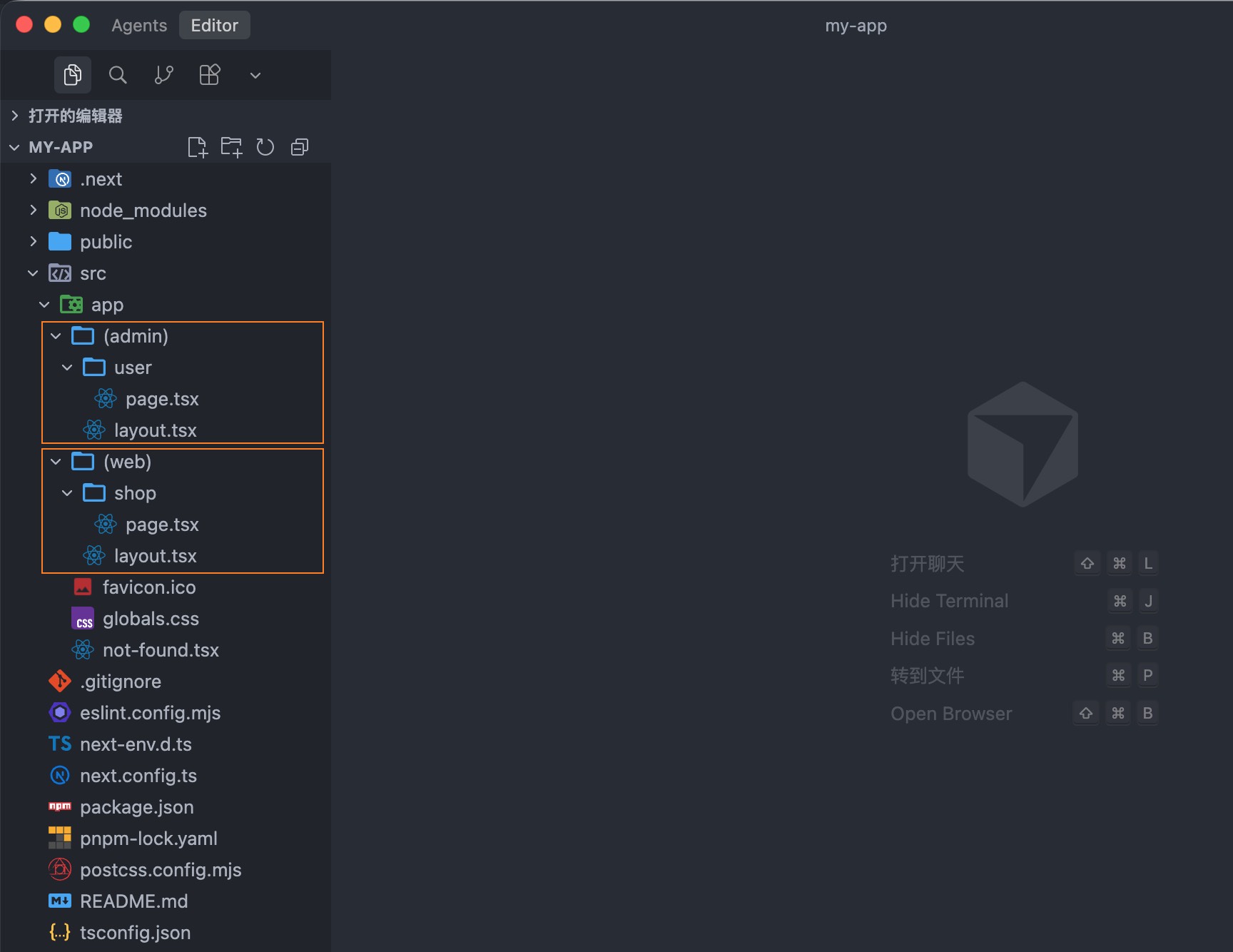Image resolution: width=1233 pixels, height=952 pixels.
Task: Open the Source Control branch icon
Action: (x=164, y=75)
